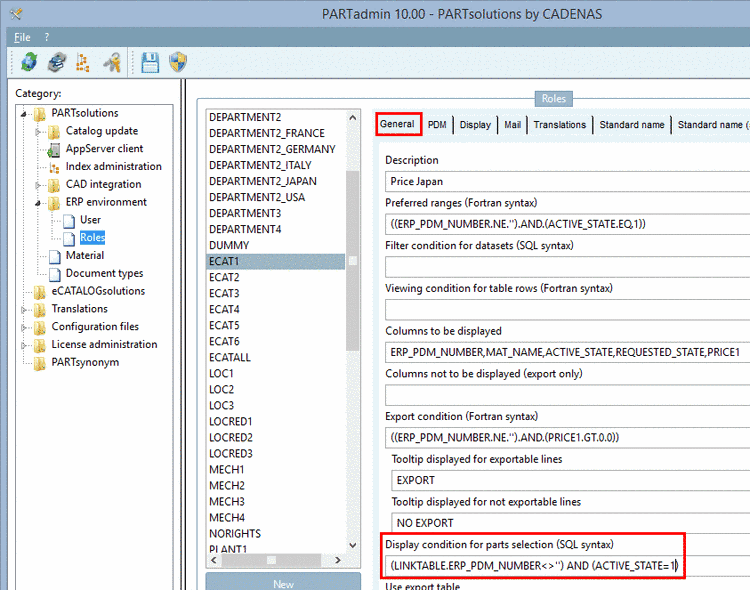Open the File menu
This screenshot has width=750, height=590.
coord(22,37)
